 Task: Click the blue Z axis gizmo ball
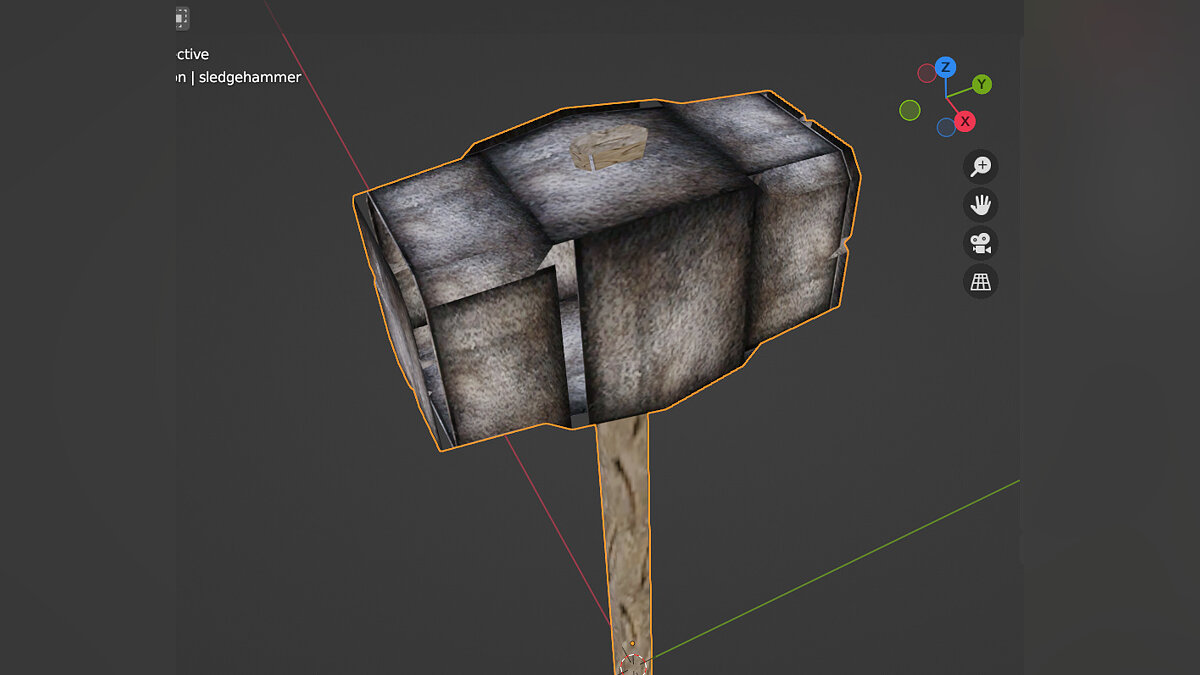[x=946, y=67]
